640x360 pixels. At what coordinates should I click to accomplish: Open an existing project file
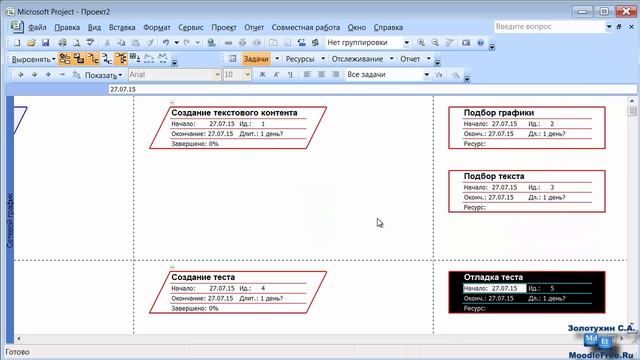[x=31, y=42]
